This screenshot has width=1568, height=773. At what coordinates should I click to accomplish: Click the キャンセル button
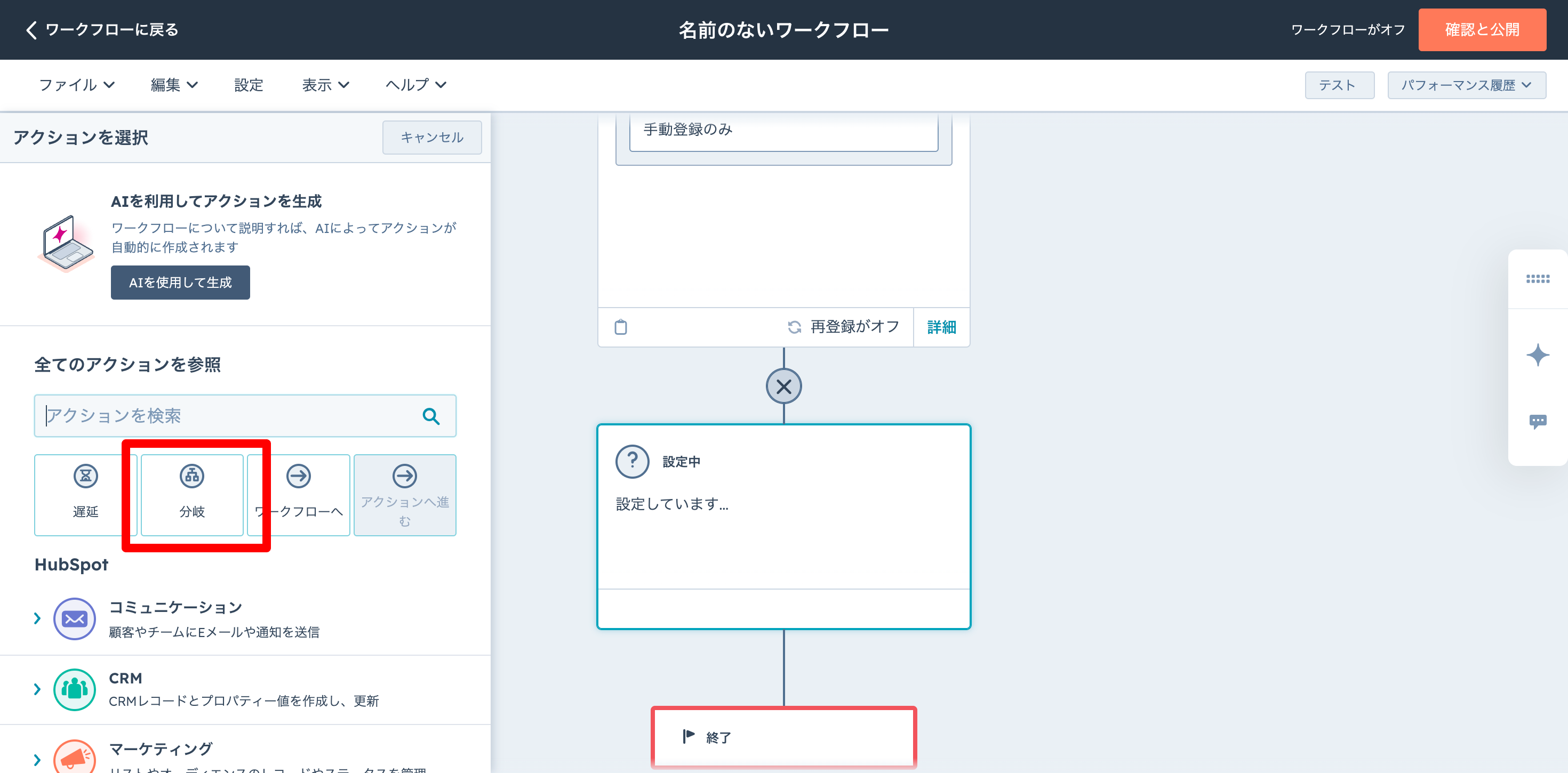tap(432, 138)
